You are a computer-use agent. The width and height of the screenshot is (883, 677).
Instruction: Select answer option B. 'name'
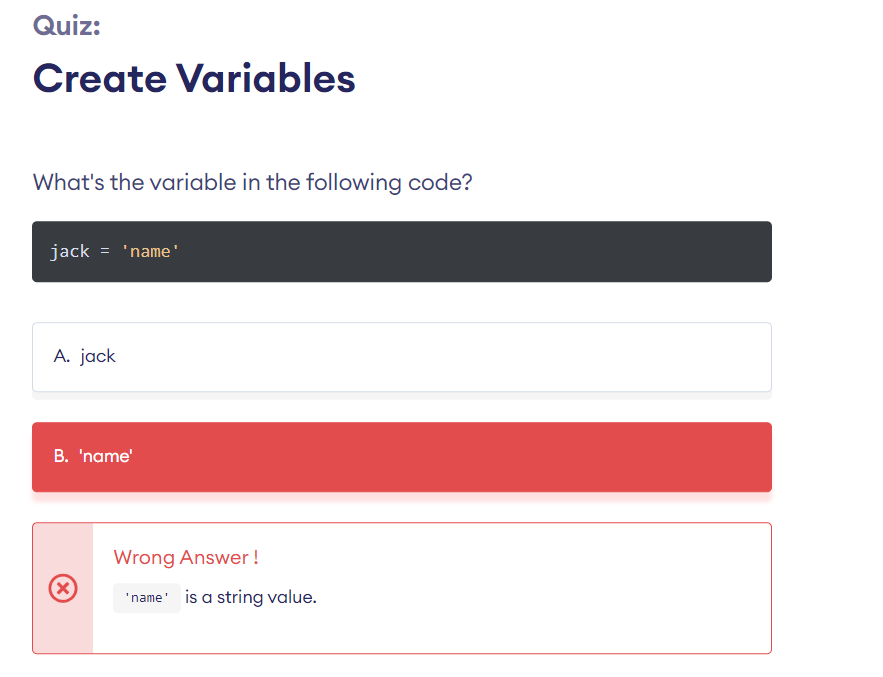pos(402,457)
